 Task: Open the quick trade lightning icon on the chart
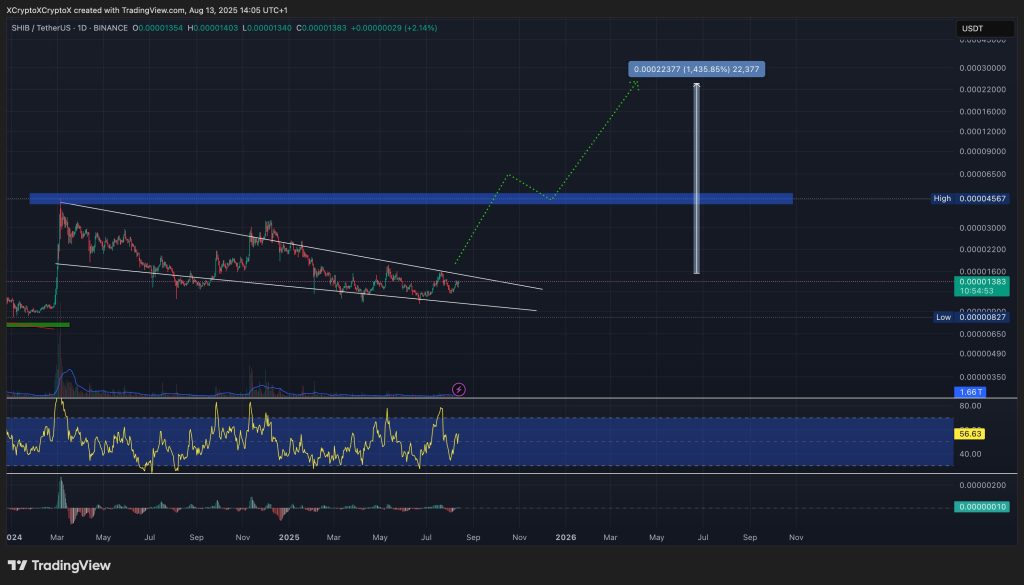tap(458, 389)
